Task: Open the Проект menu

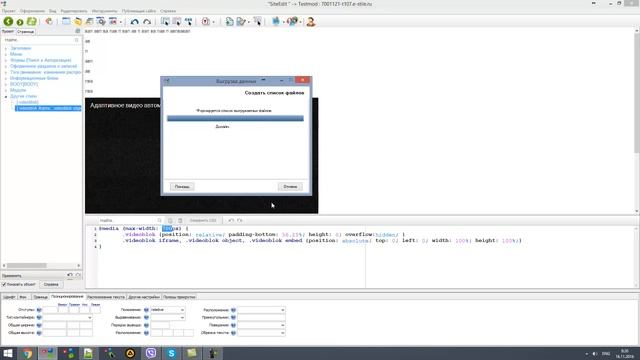Action: [x=9, y=11]
